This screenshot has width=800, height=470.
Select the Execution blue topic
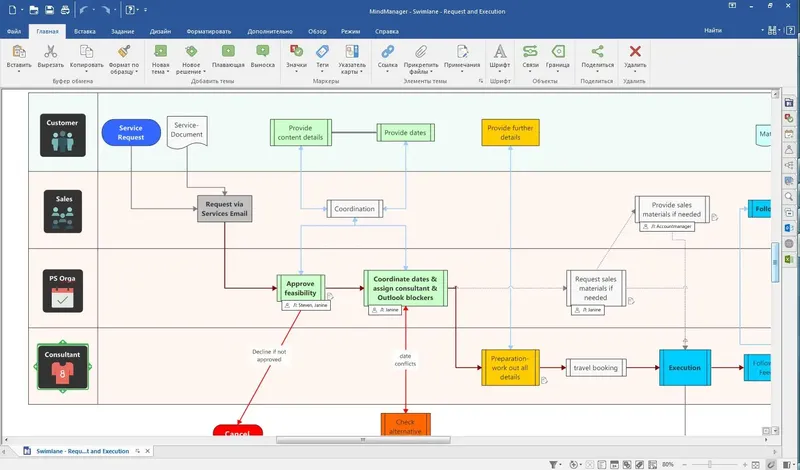click(x=685, y=367)
